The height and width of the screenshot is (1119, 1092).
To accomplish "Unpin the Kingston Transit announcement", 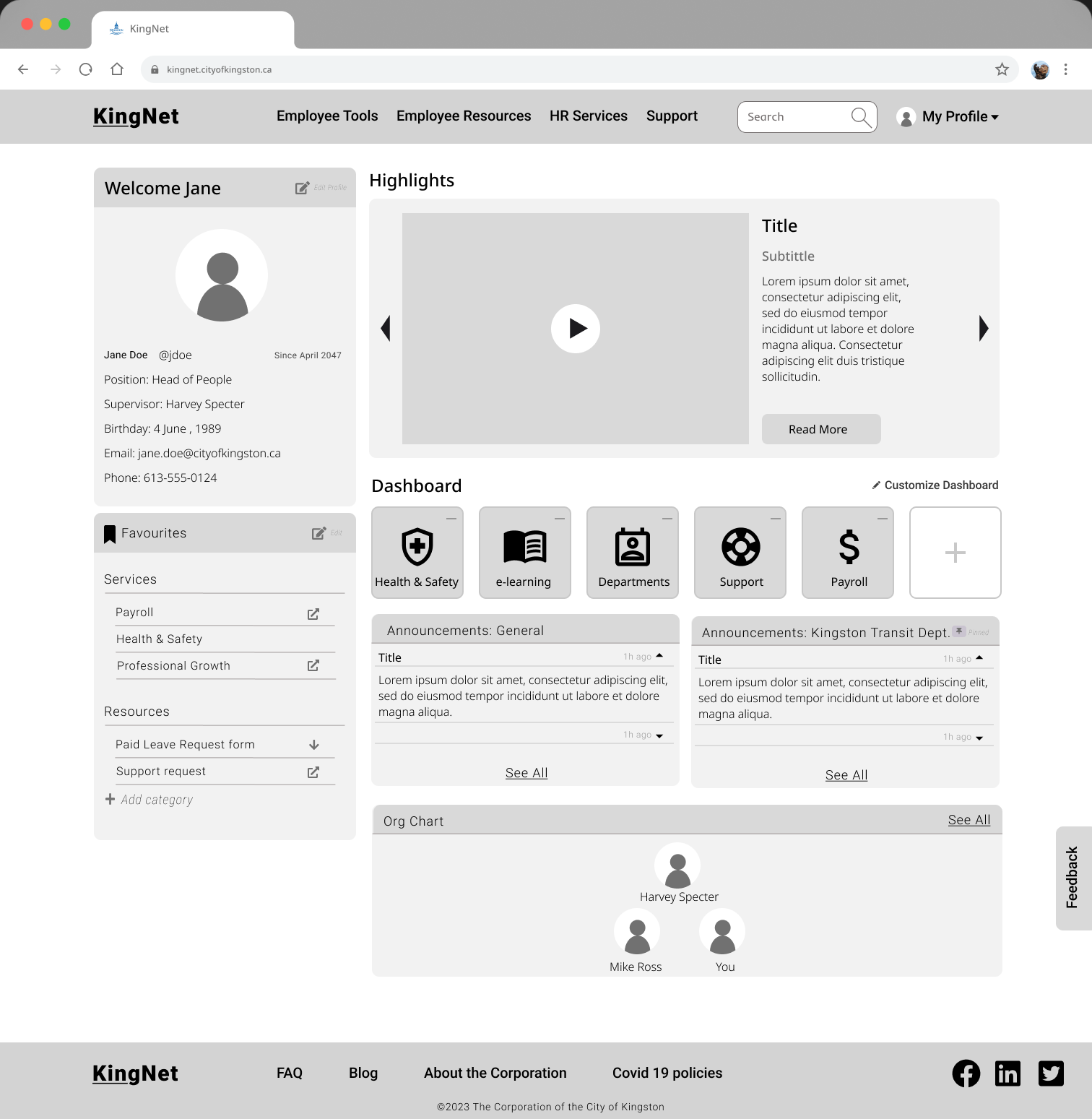I will pos(958,630).
